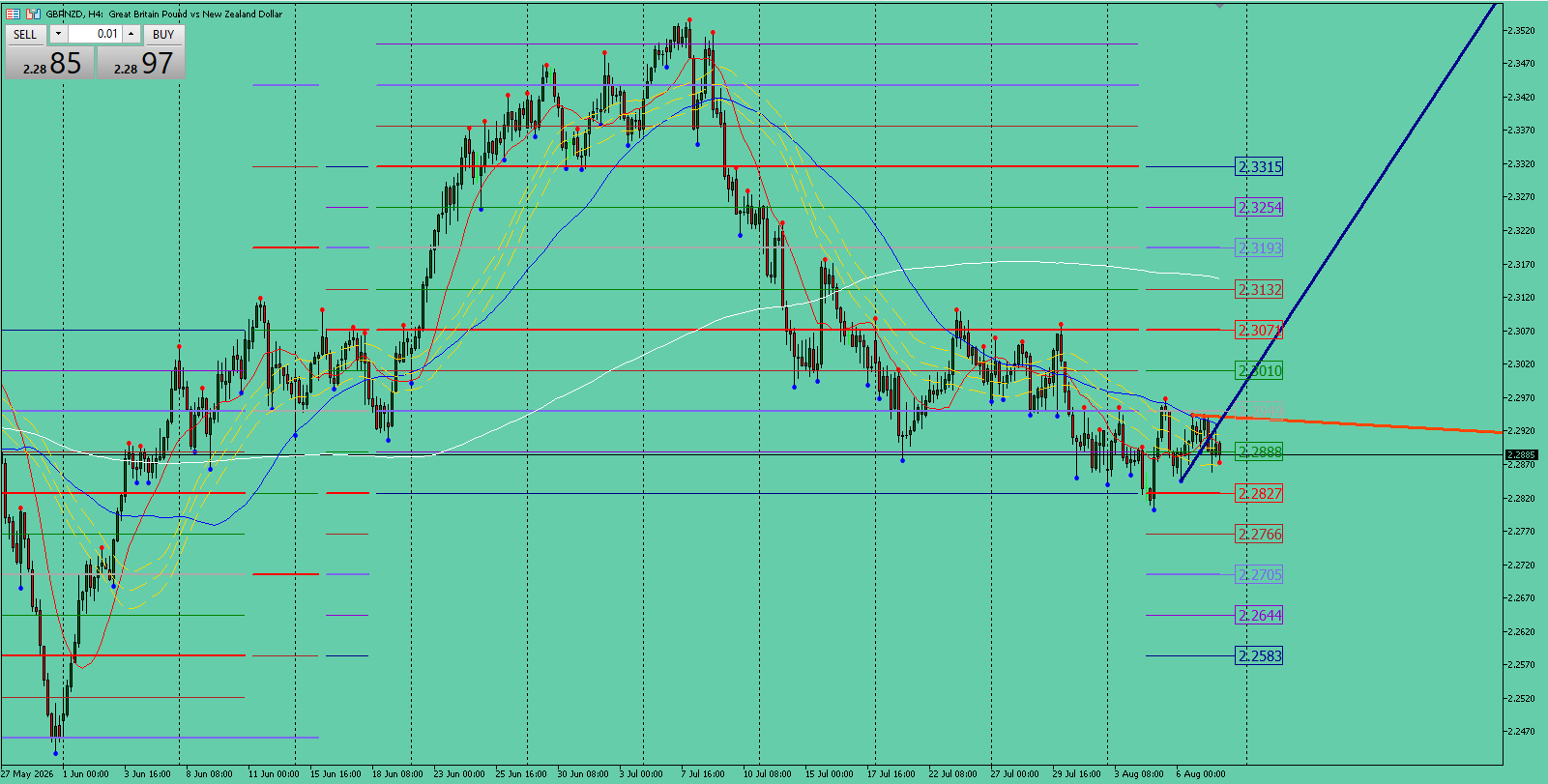This screenshot has width=1548, height=784.
Task: Increase lot volume with up arrow
Action: point(131,34)
